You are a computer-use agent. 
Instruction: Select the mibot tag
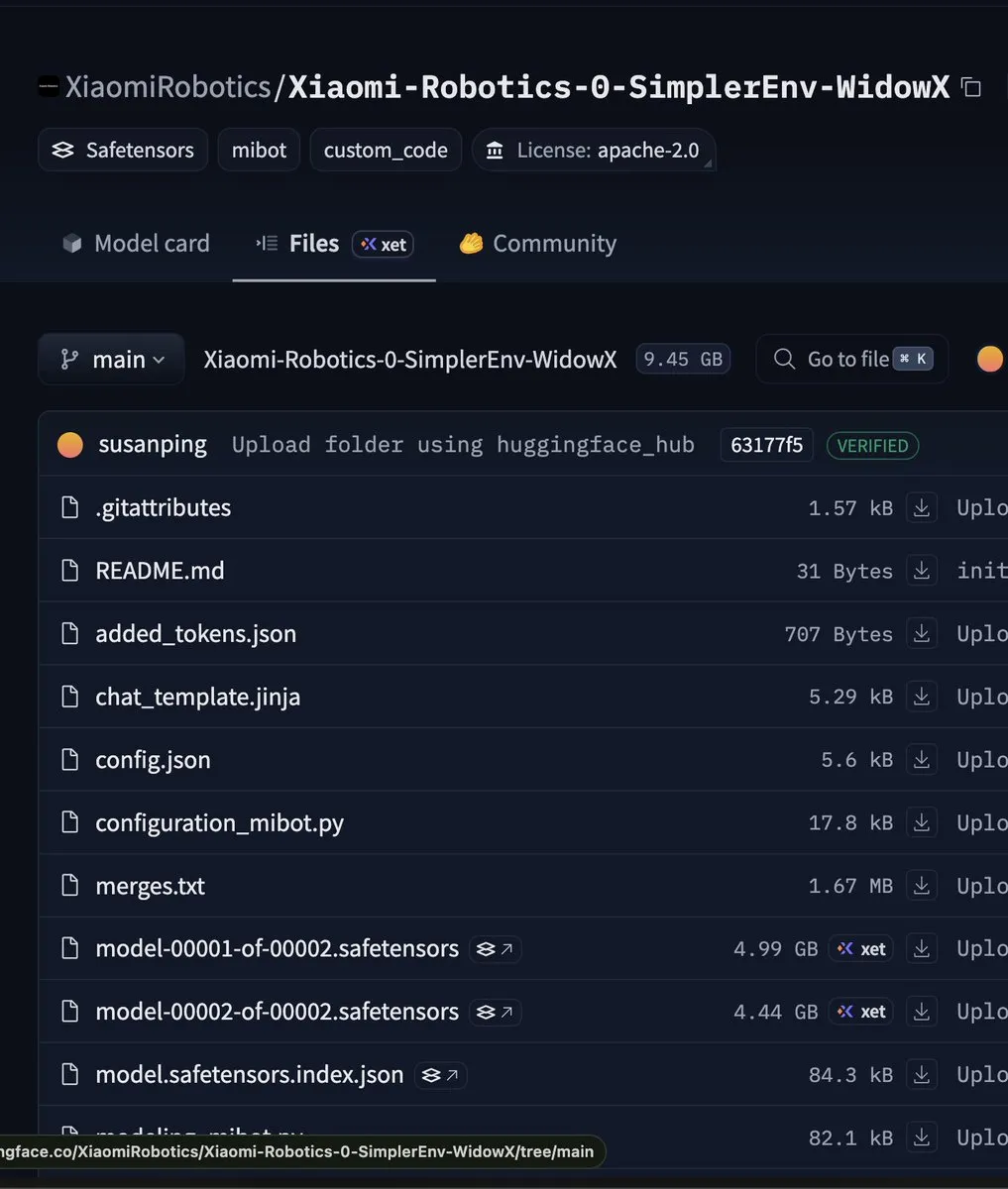pos(259,151)
